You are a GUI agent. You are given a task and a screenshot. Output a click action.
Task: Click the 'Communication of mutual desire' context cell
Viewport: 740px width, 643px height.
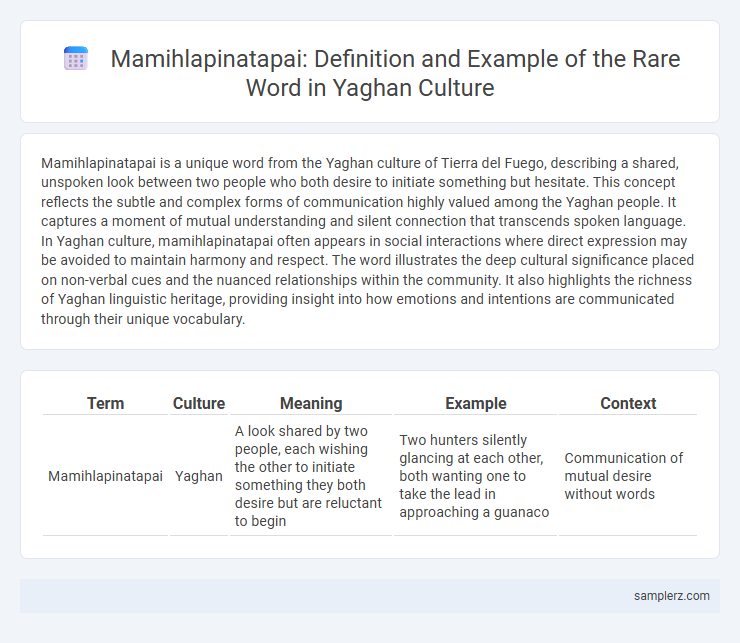[628, 476]
